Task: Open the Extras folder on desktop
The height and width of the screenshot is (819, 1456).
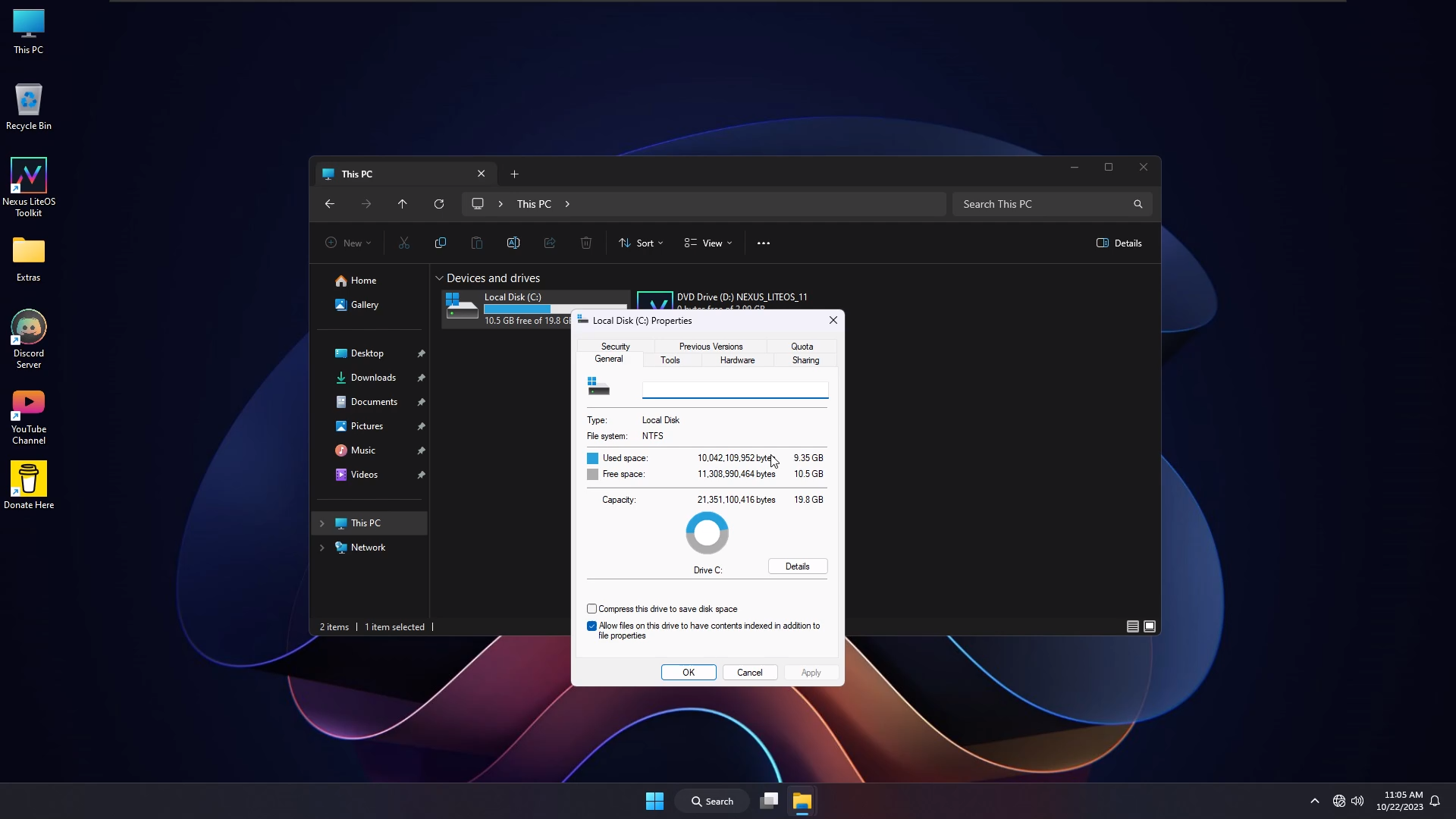Action: click(29, 259)
